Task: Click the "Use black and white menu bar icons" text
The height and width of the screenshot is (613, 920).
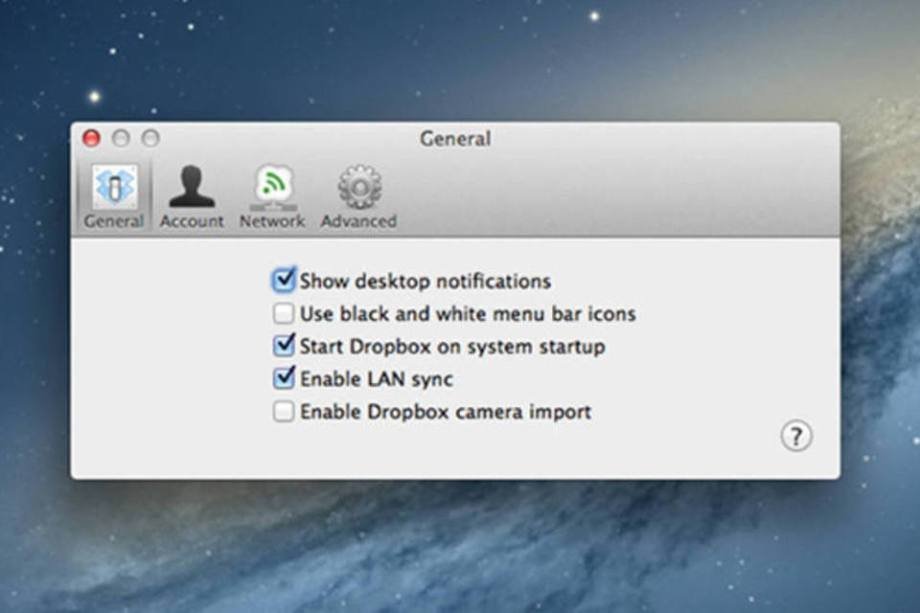Action: coord(467,314)
